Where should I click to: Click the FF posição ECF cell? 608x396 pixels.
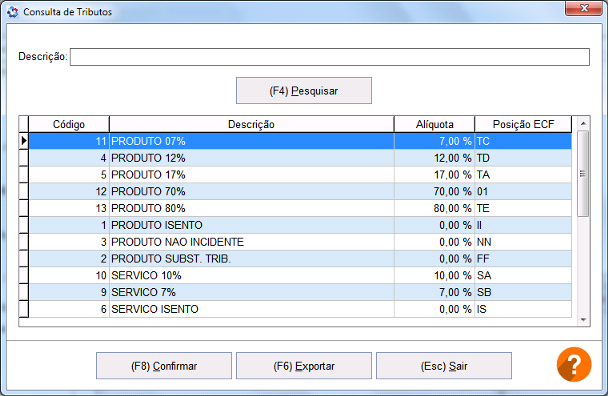pos(523,258)
